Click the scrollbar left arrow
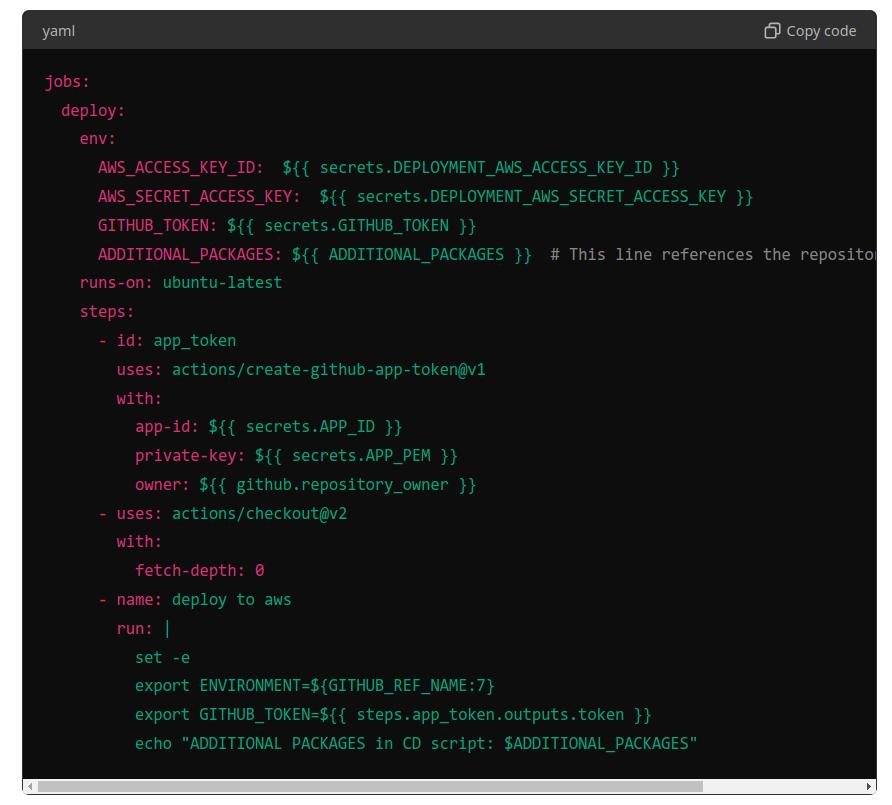This screenshot has width=892, height=805. [30, 786]
